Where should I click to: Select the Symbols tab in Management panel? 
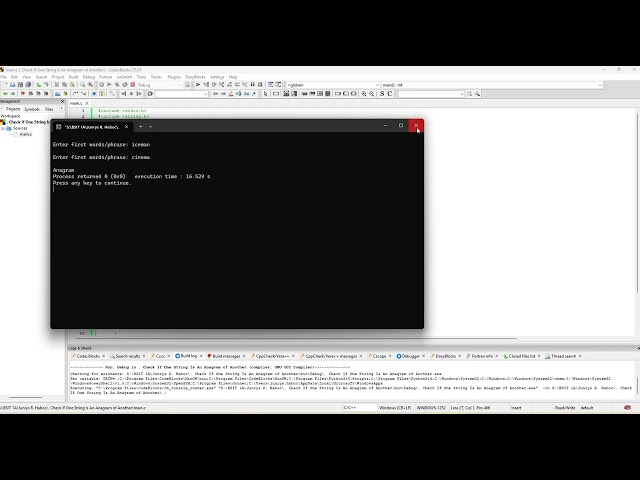32,109
